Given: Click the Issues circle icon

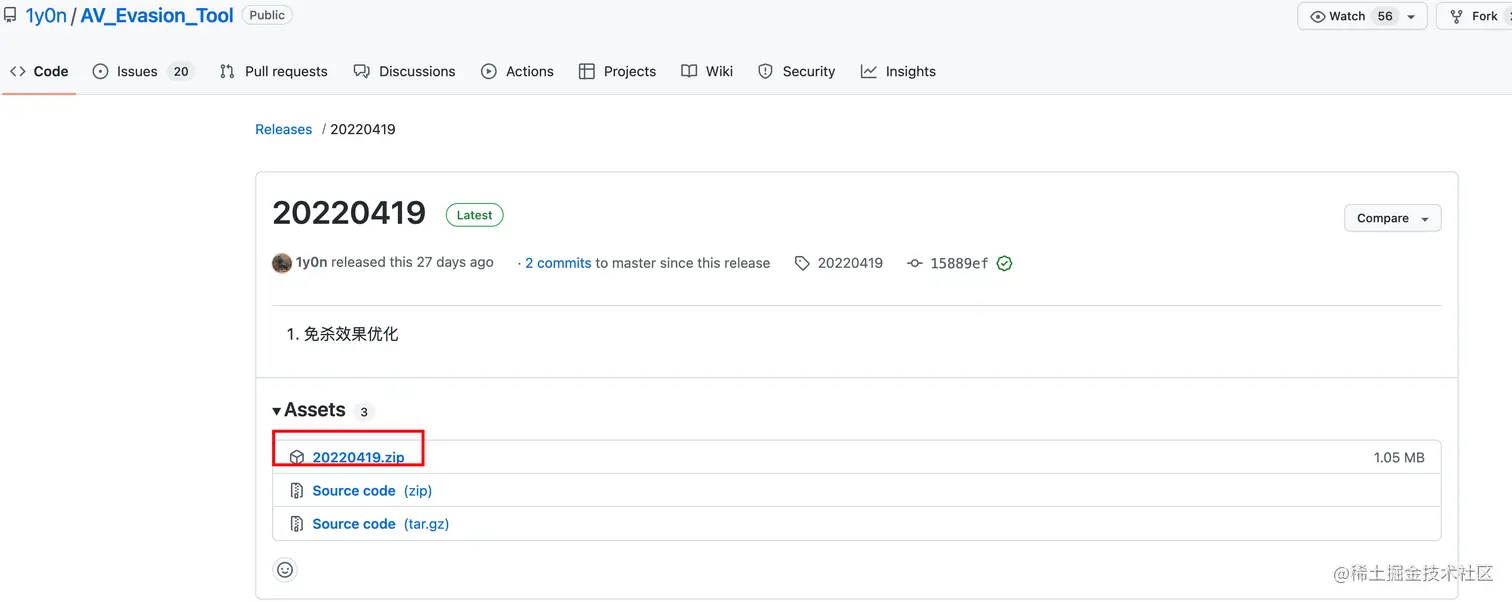Looking at the screenshot, I should pos(100,71).
